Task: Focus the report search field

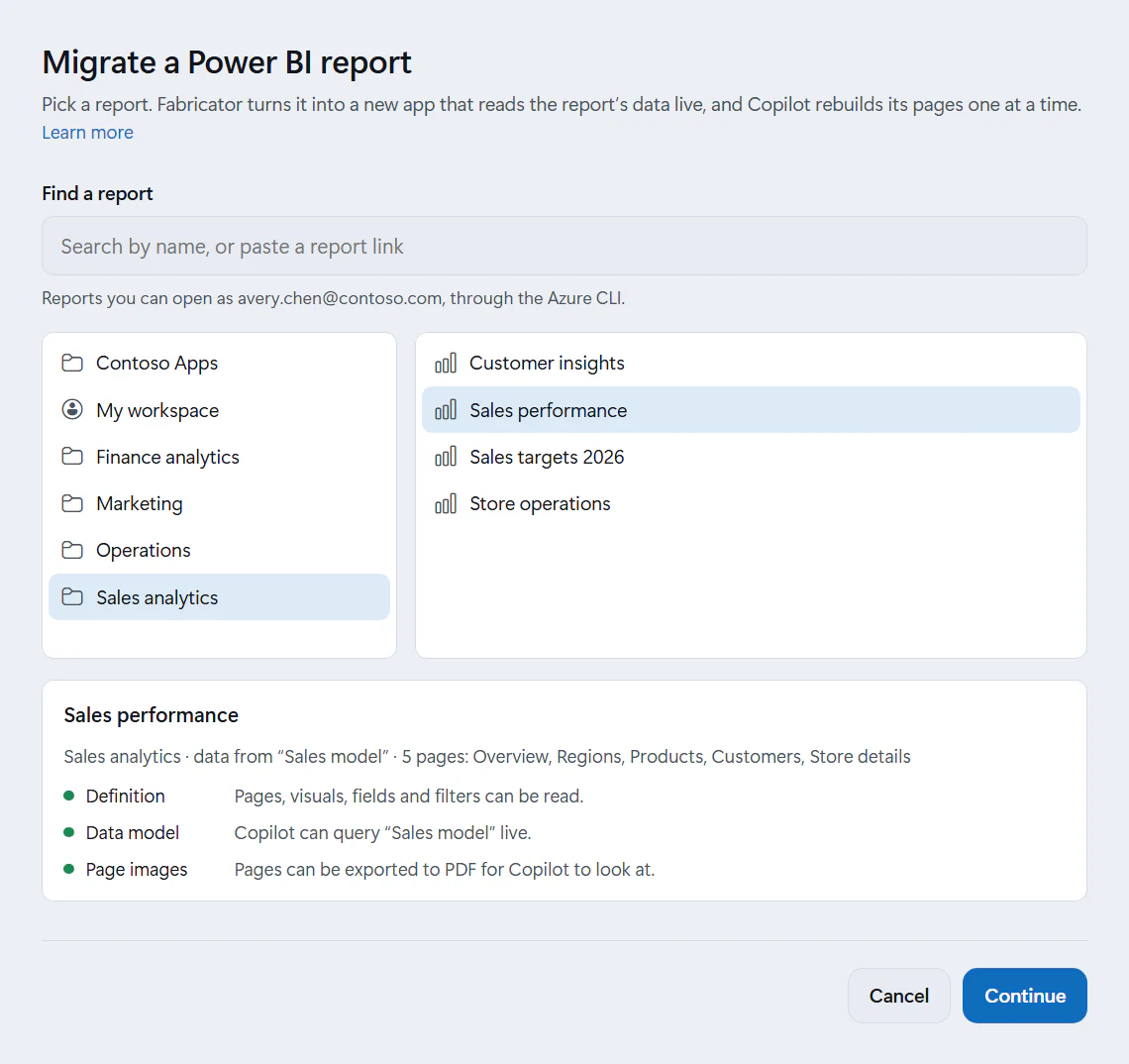Action: pos(564,246)
